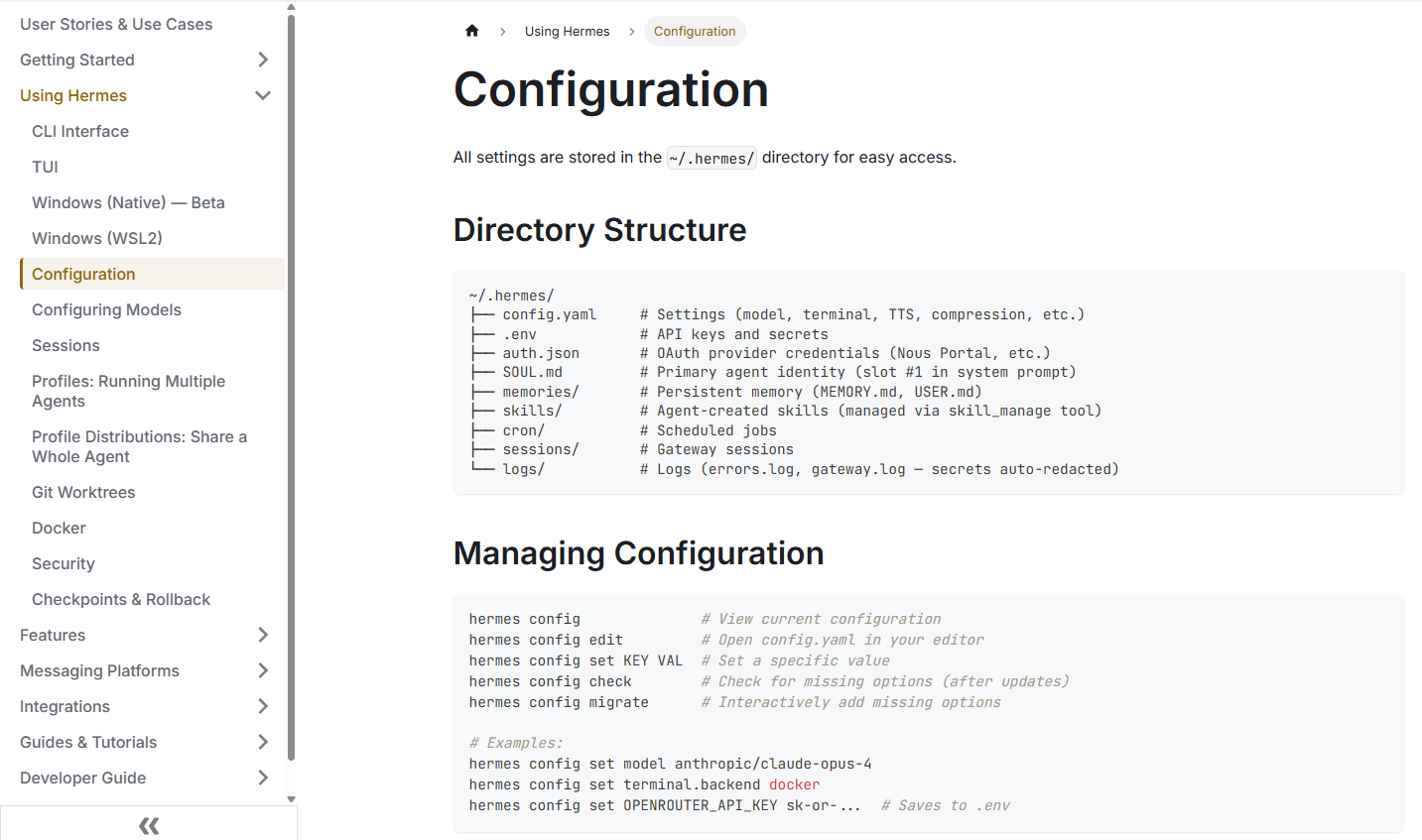1422x840 pixels.
Task: Expand the Developer Guide chevron
Action: tap(263, 778)
